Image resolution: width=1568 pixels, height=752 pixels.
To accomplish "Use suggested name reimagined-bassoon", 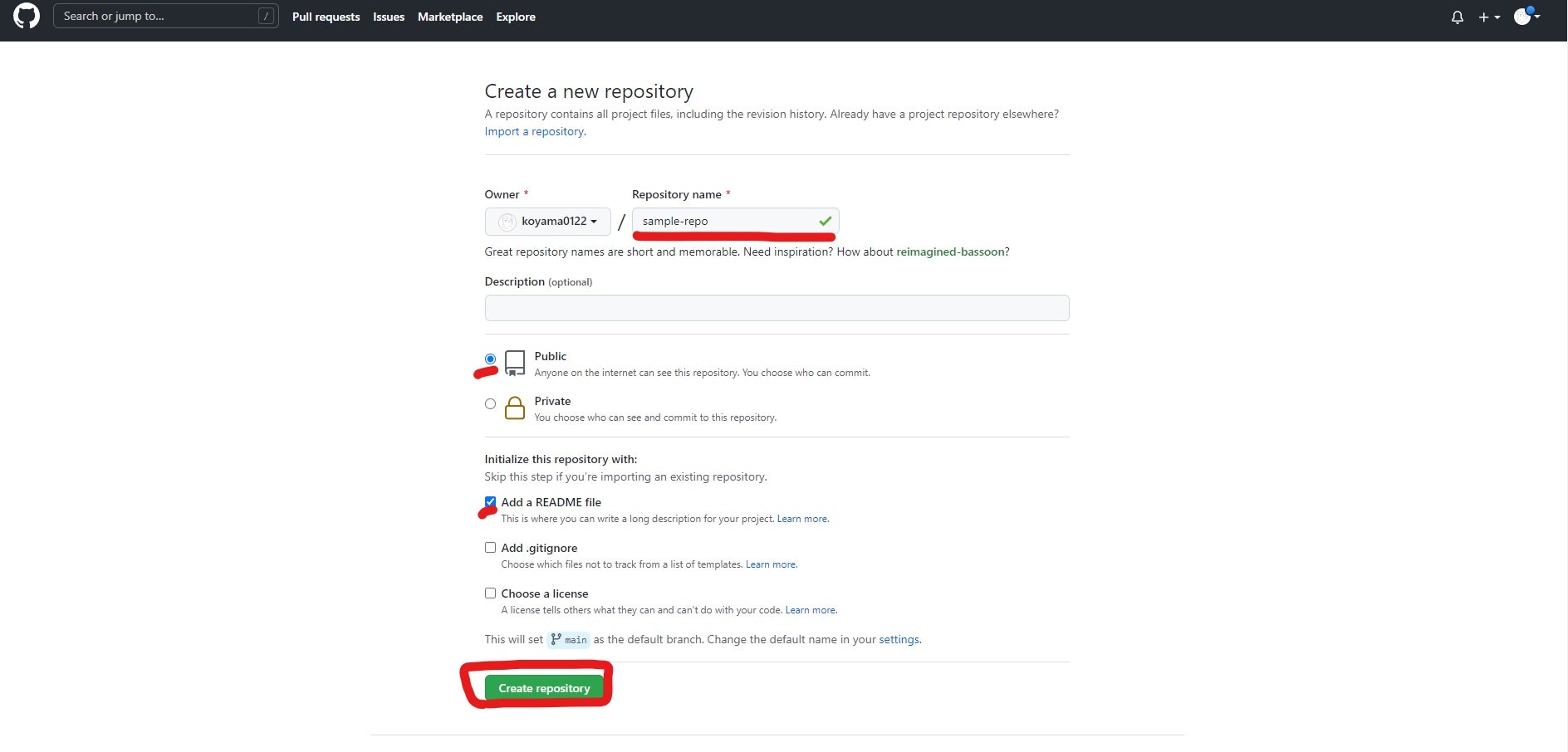I will (950, 251).
